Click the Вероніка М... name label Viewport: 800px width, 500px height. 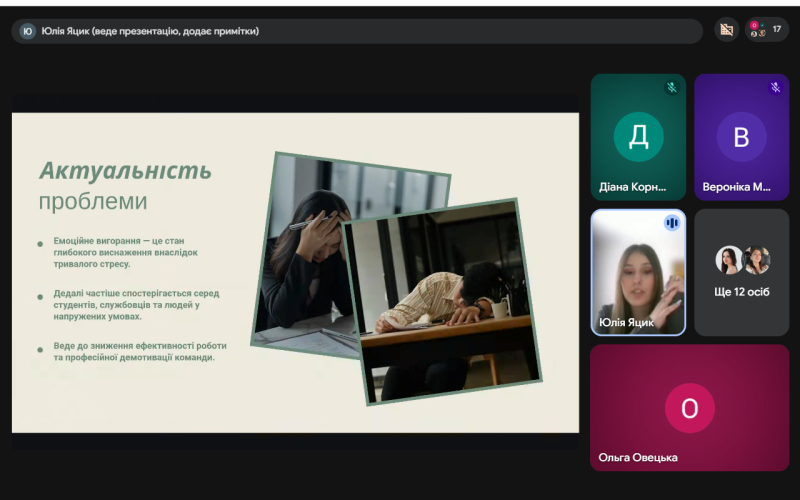coord(736,187)
